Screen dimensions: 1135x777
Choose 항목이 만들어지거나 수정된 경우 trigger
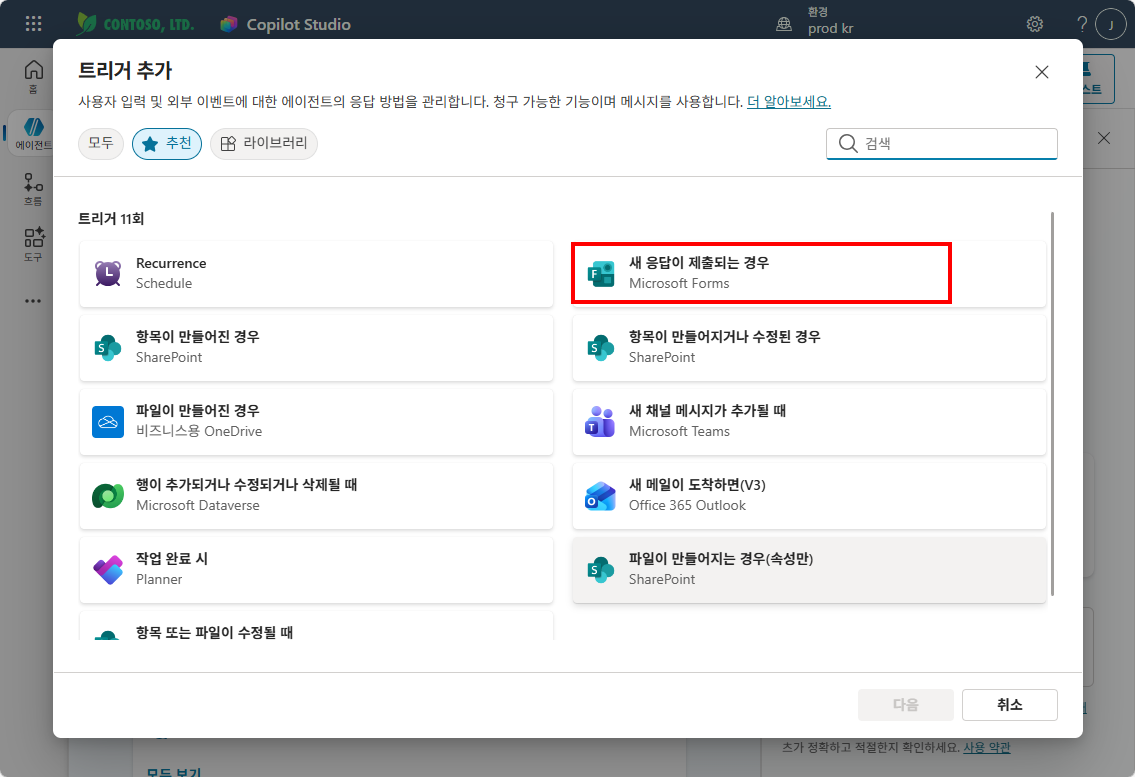pos(809,348)
